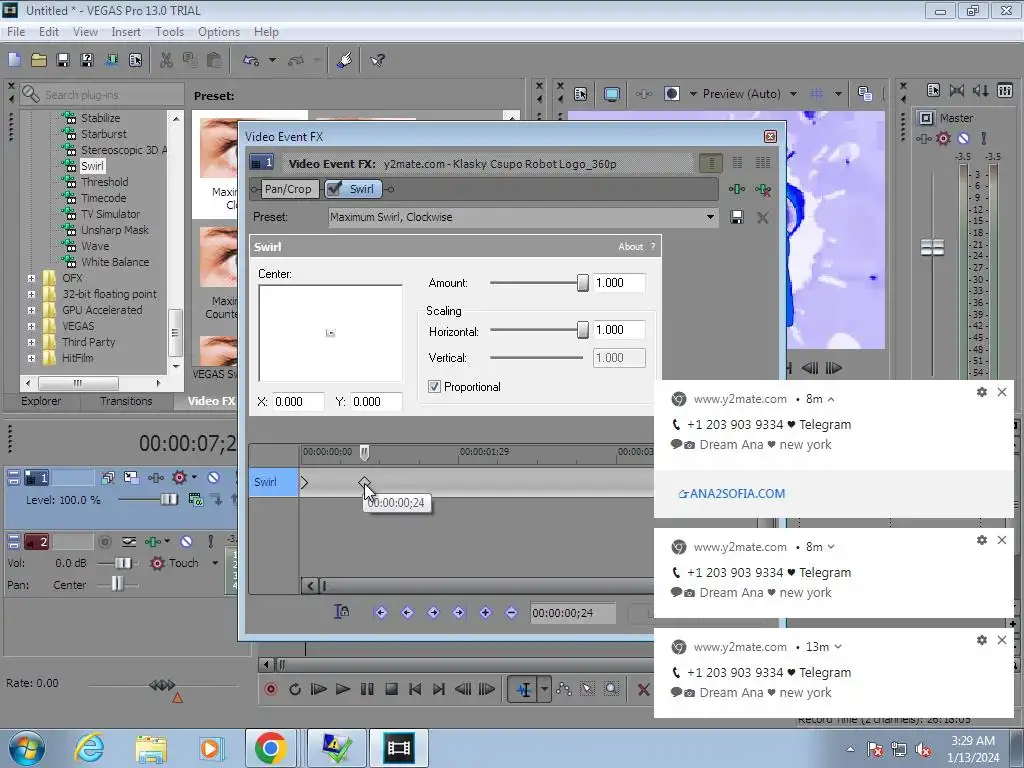Click the Stop button in transport bar

coord(391,689)
